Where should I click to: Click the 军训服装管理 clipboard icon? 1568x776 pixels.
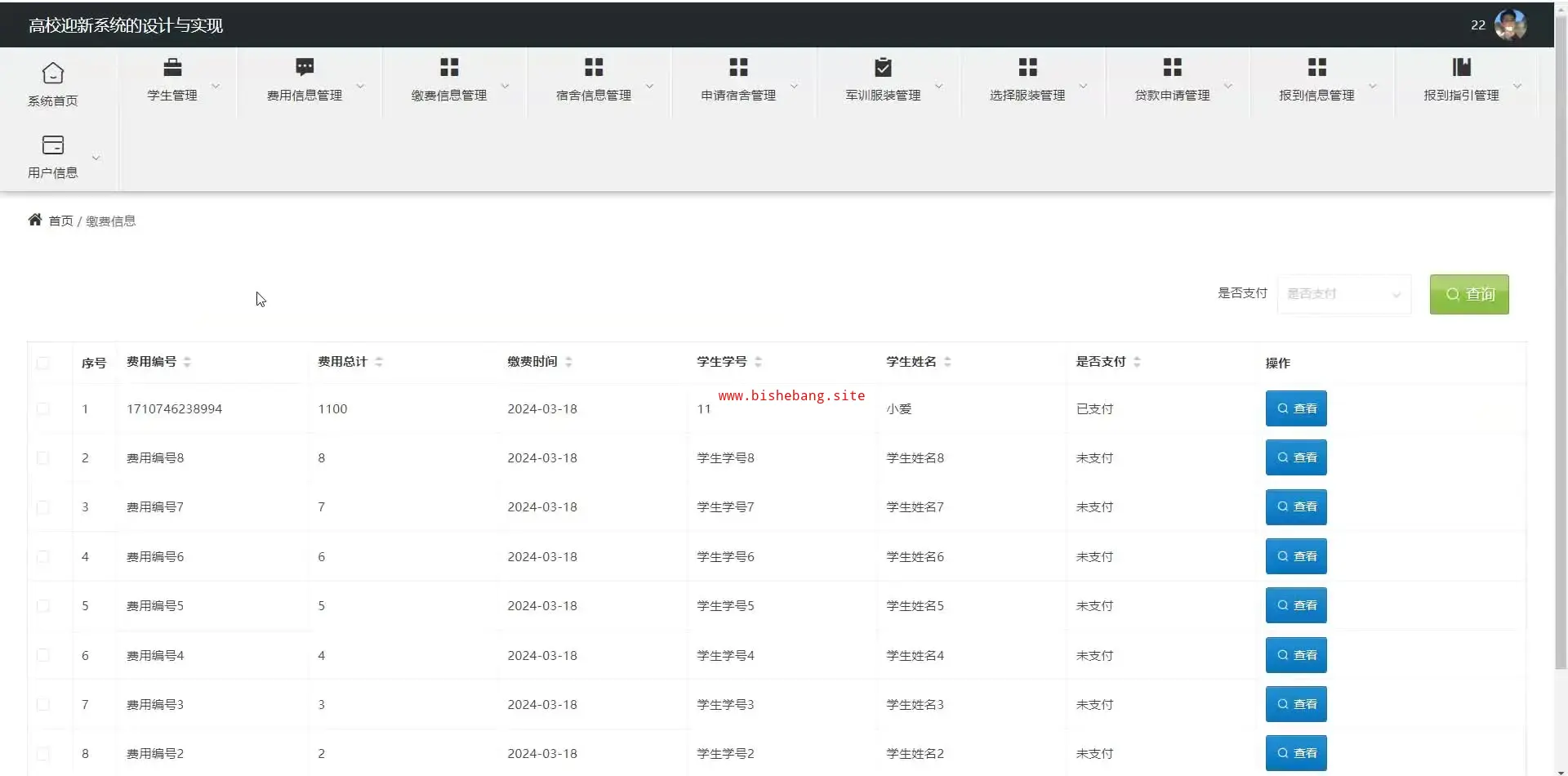coord(883,67)
